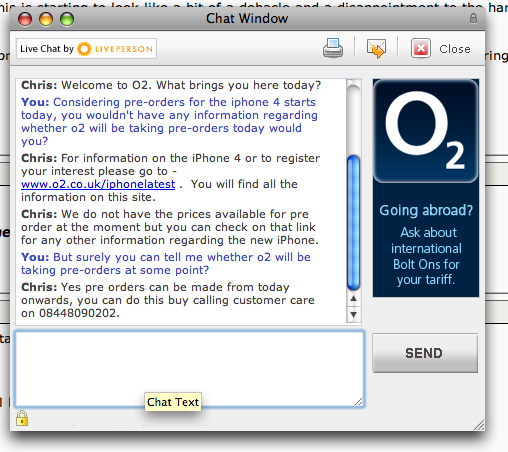
Task: Click the yellow minimize window button
Action: 46,19
